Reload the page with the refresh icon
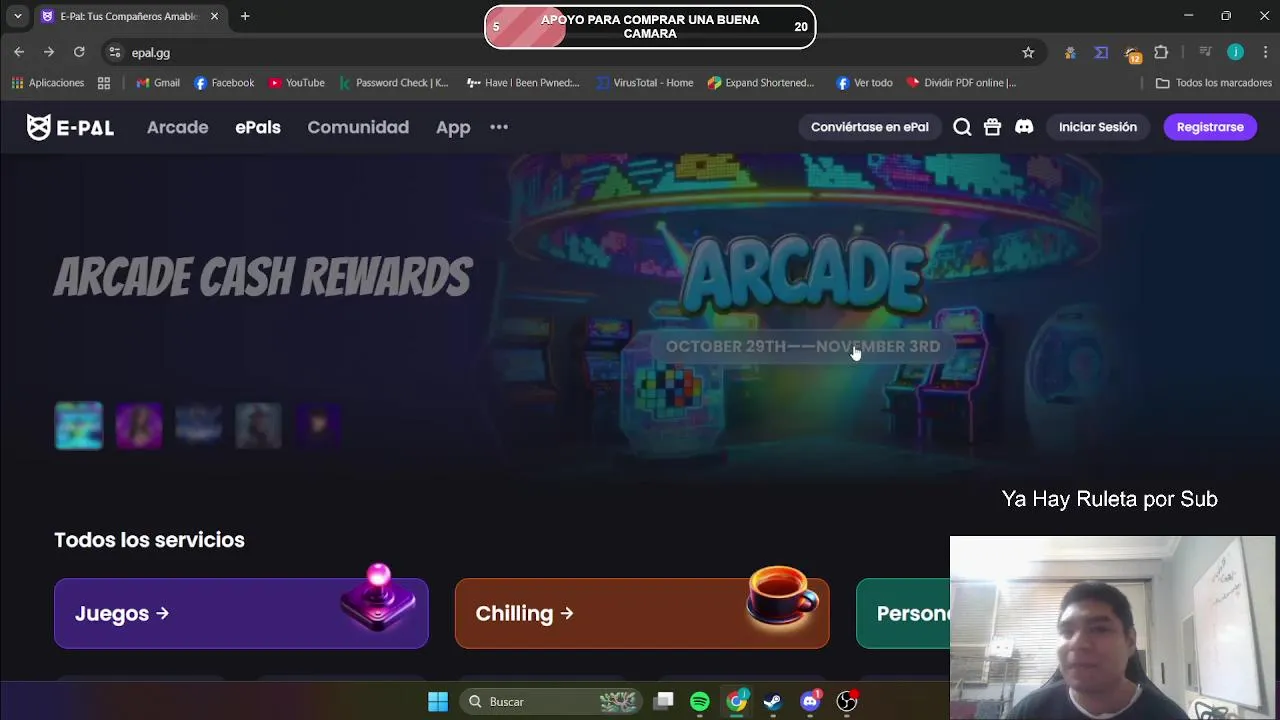The height and width of the screenshot is (720, 1280). click(x=79, y=52)
